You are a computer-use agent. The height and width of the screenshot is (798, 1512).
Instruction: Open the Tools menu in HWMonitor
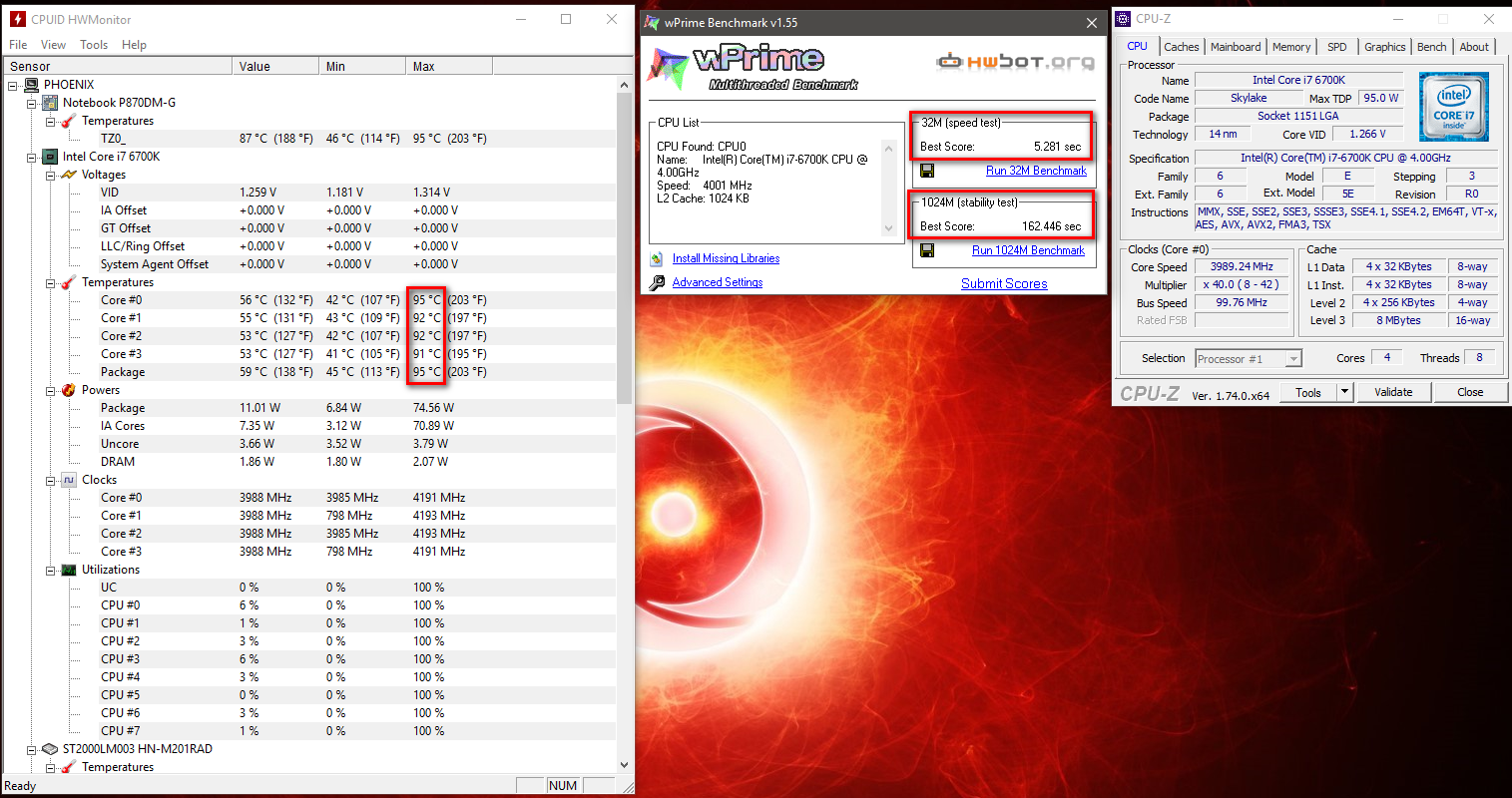[94, 45]
